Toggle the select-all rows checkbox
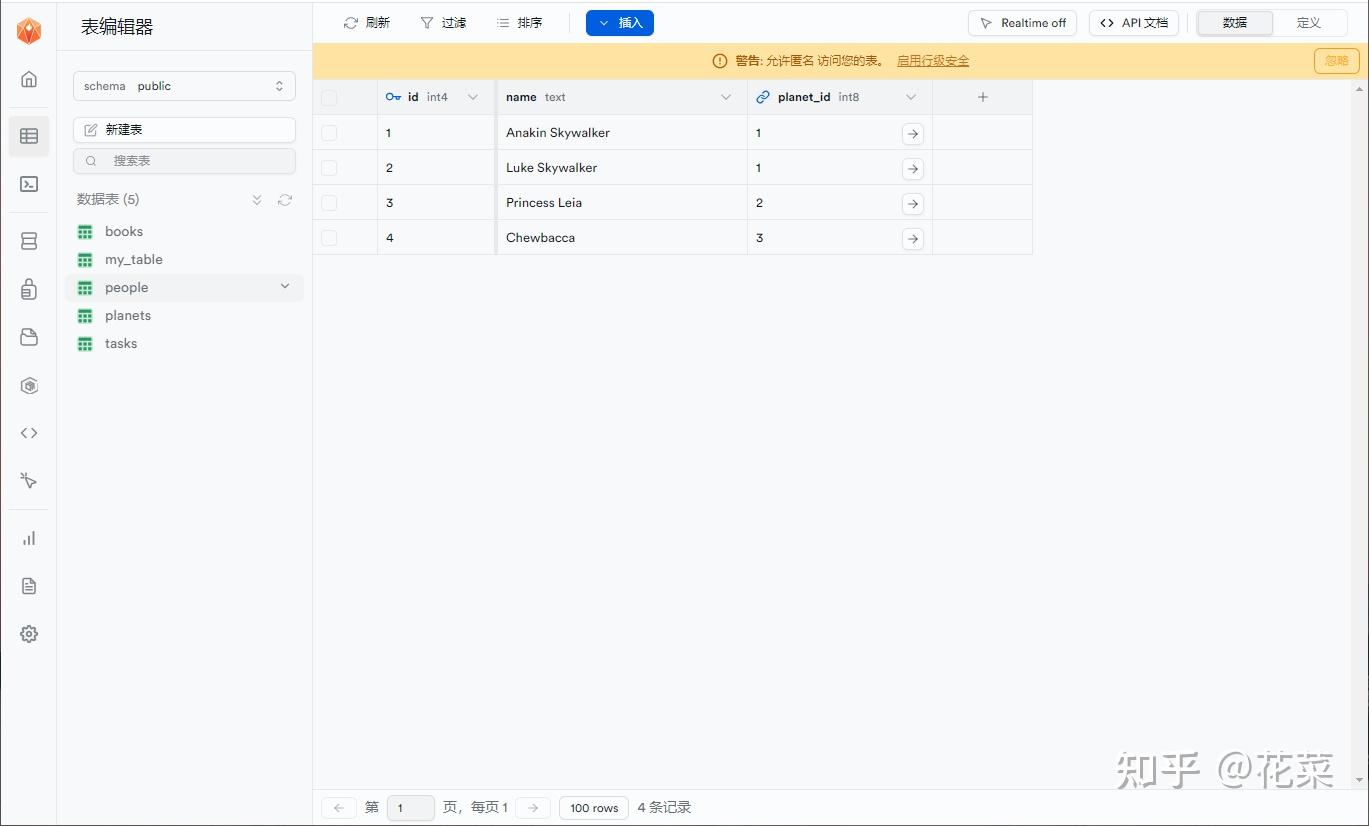Screen dimensions: 1369x826 click(329, 98)
